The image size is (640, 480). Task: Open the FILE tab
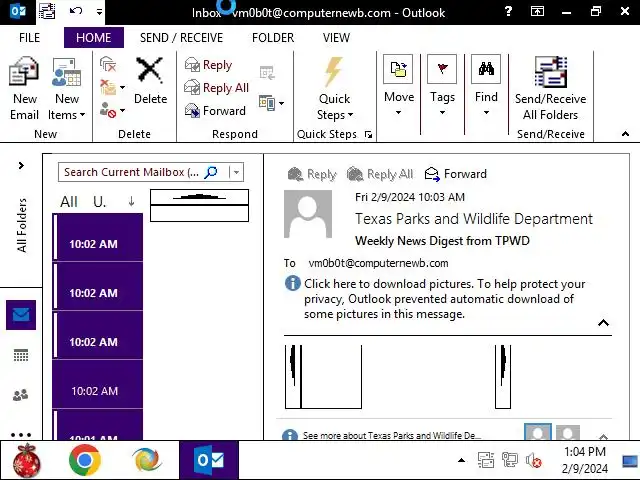pyautogui.click(x=29, y=38)
